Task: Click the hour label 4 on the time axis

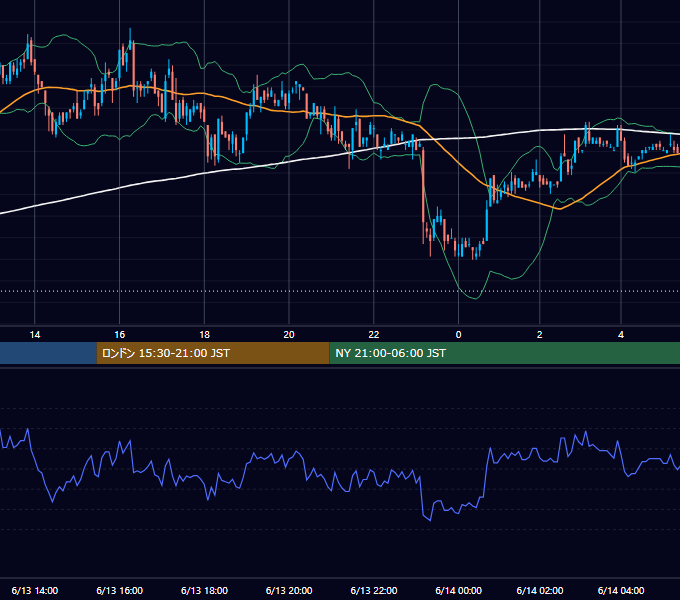Action: click(x=621, y=335)
